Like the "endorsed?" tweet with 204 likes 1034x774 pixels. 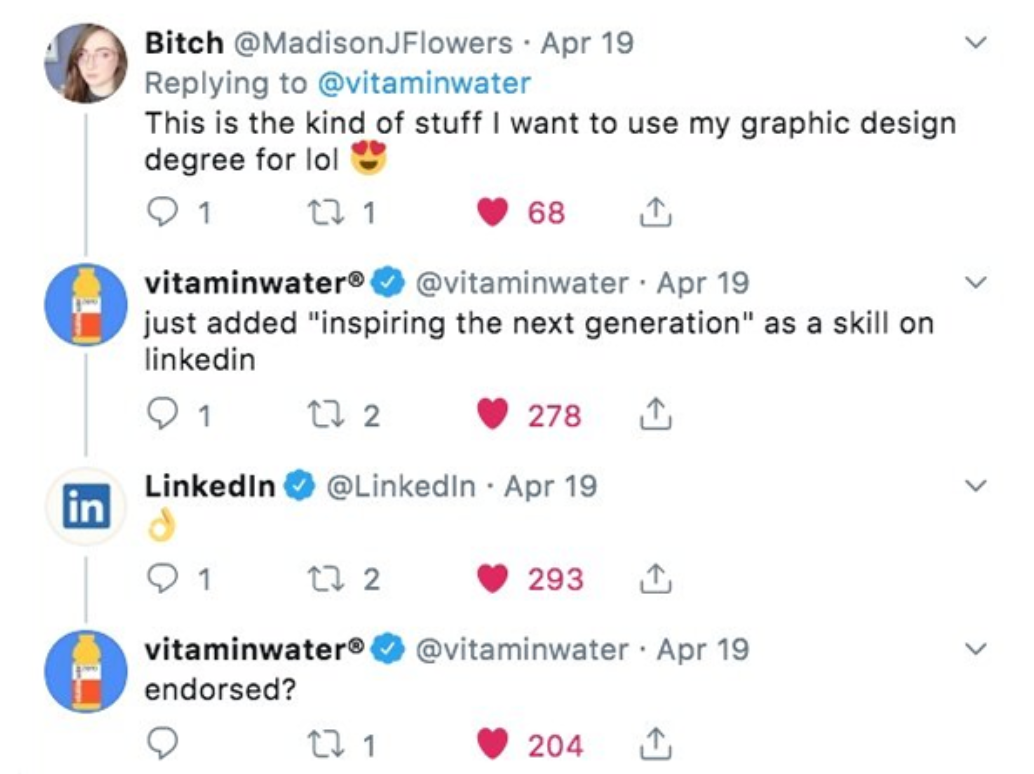491,745
